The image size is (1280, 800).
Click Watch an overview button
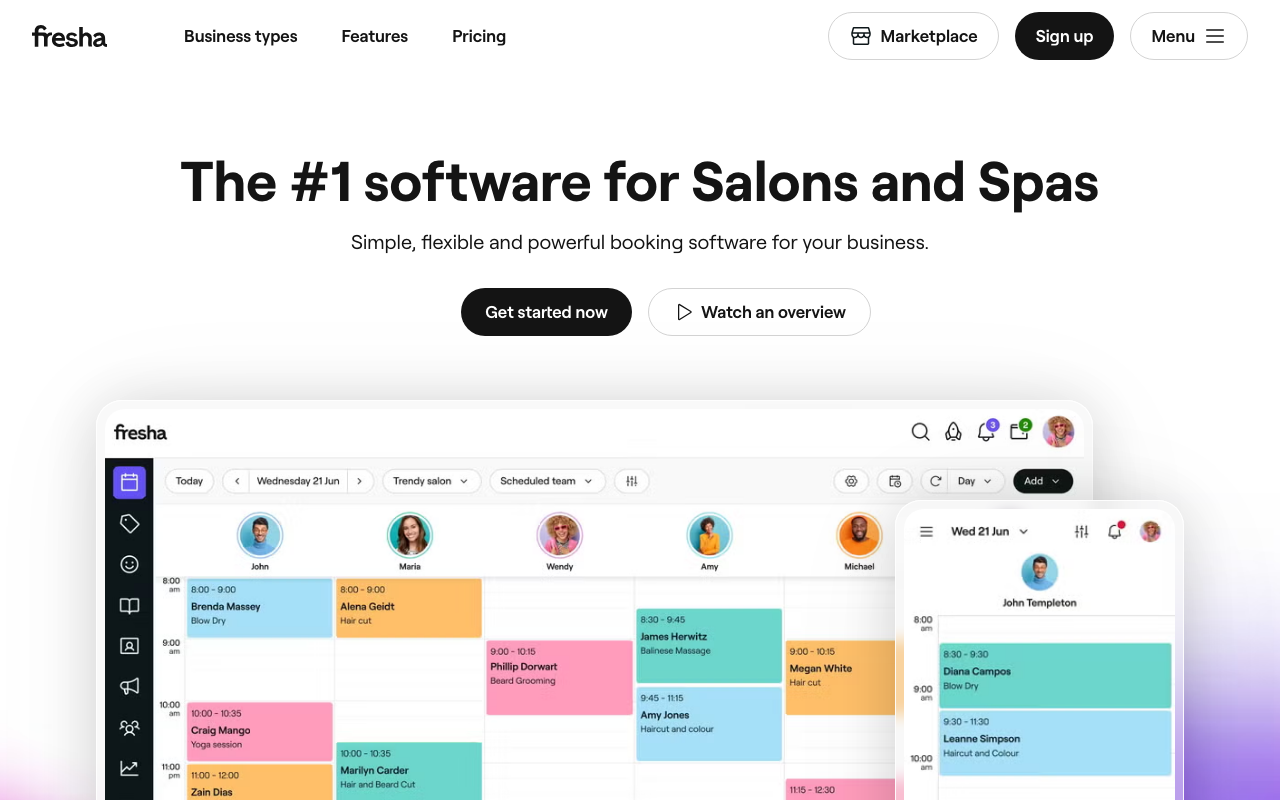tap(759, 312)
